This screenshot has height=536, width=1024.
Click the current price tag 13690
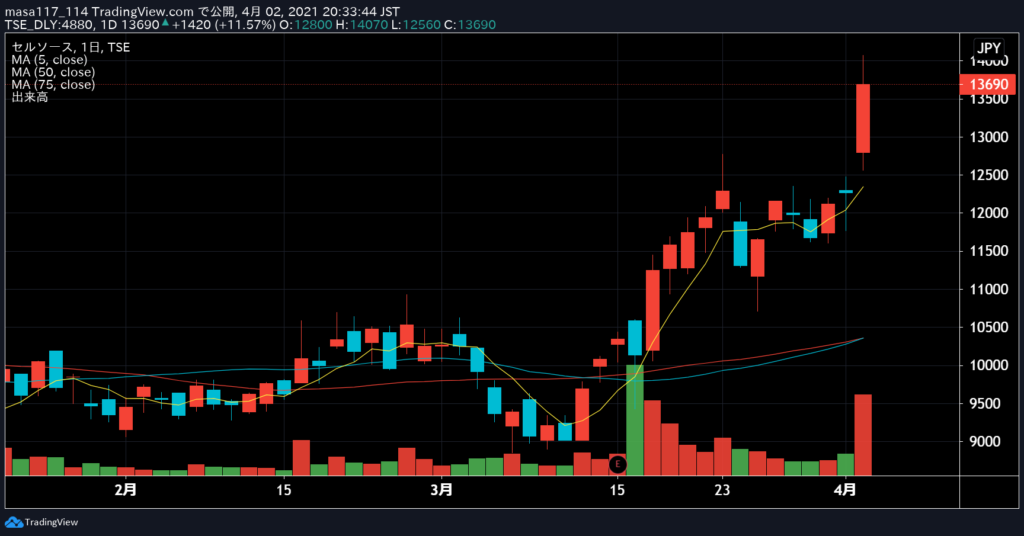[x=988, y=84]
